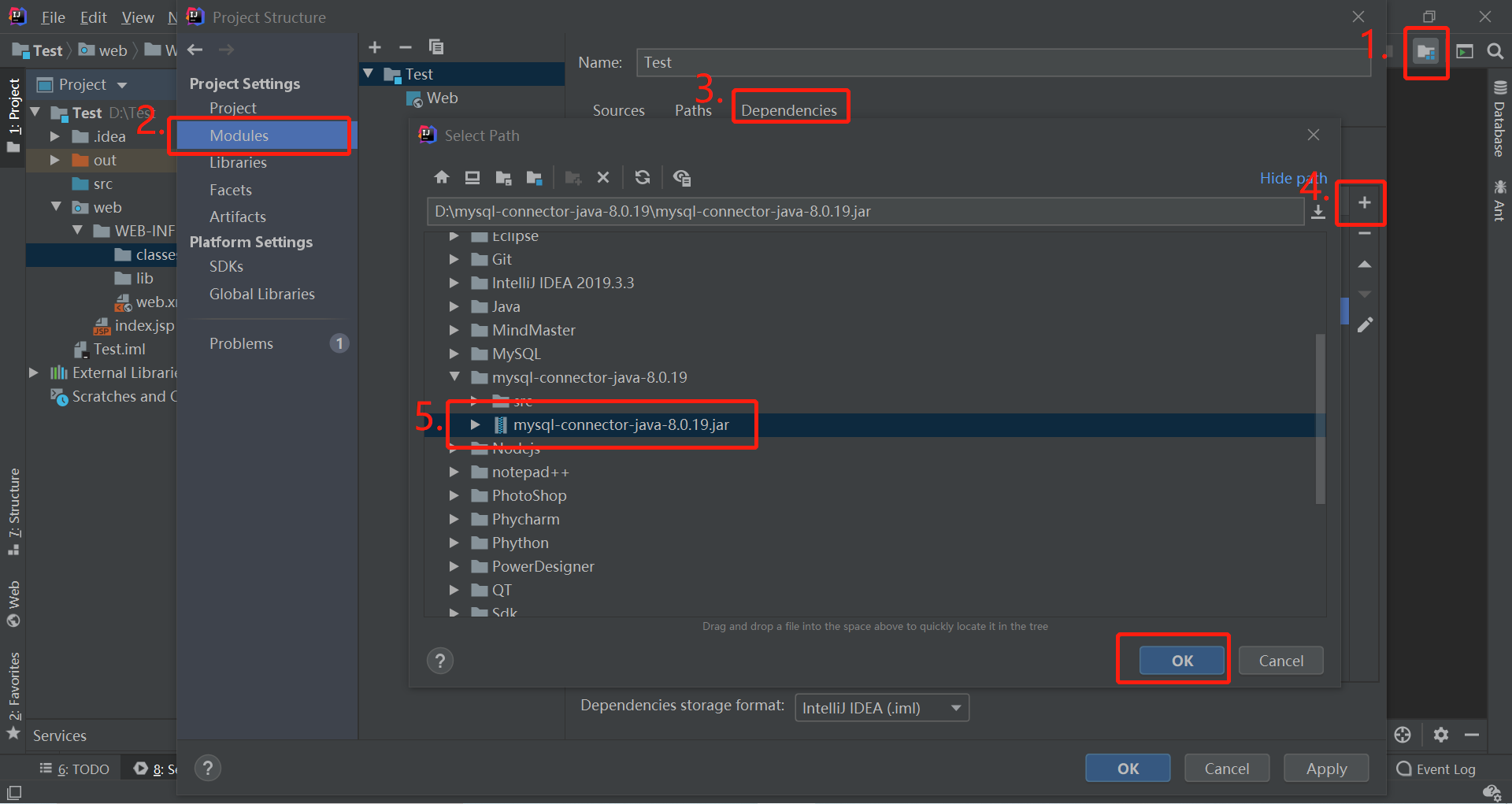Click the Desktop directory icon in Select Path
This screenshot has height=804, width=1512.
coord(472,177)
